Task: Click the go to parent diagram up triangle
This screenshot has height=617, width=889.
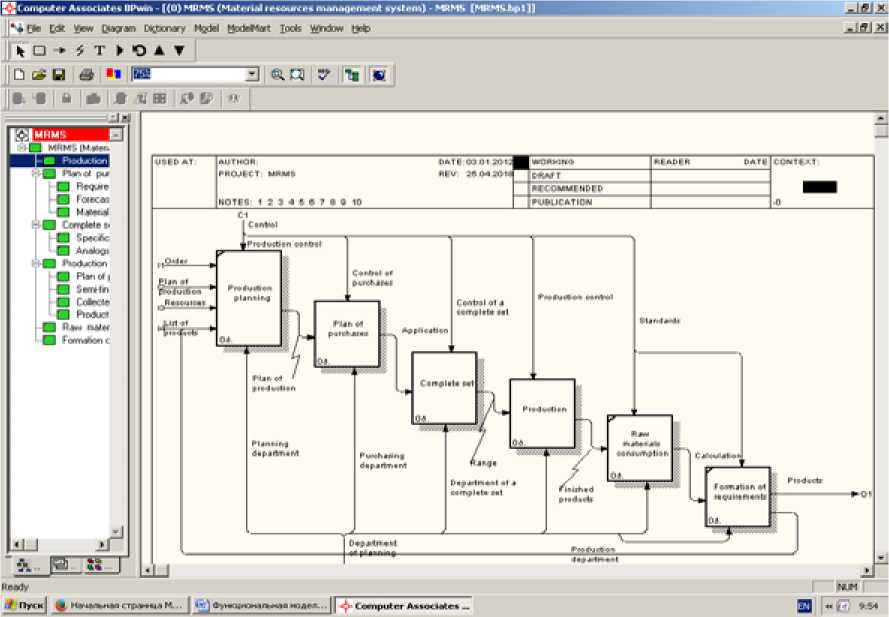Action: coord(159,50)
